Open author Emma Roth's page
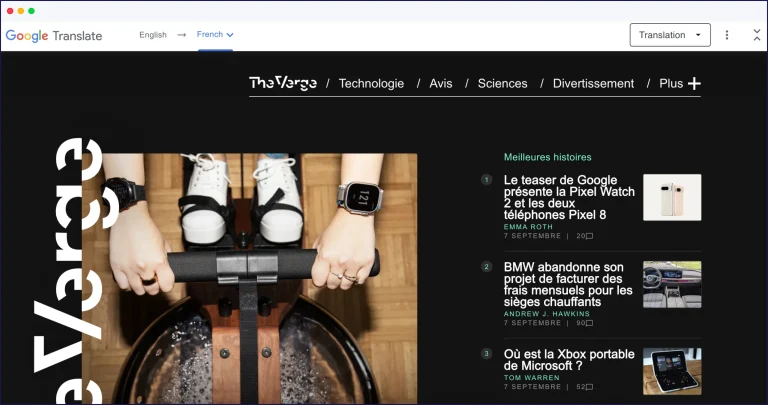768x405 pixels. click(x=528, y=227)
